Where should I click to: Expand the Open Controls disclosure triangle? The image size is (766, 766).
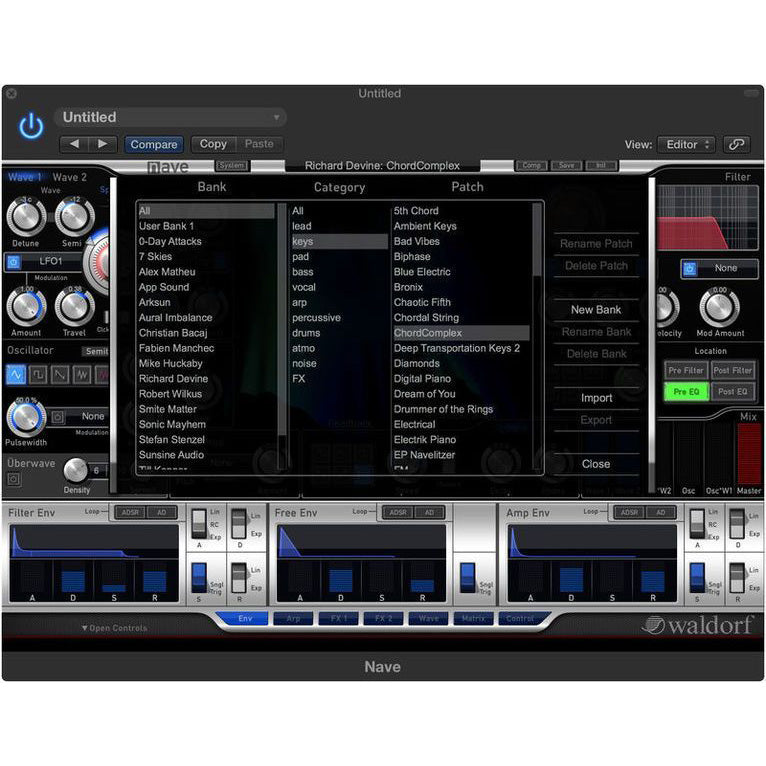click(85, 628)
